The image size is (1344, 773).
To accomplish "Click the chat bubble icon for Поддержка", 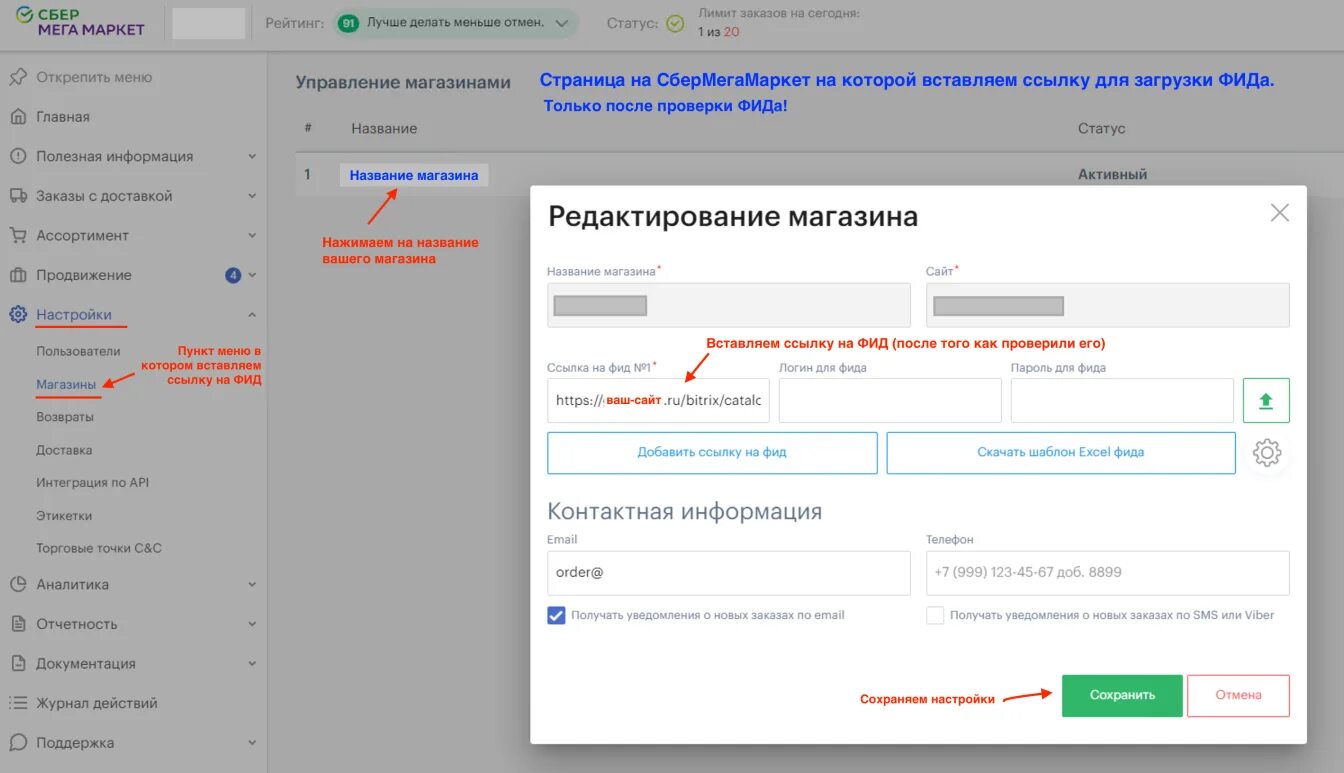I will pyautogui.click(x=17, y=743).
